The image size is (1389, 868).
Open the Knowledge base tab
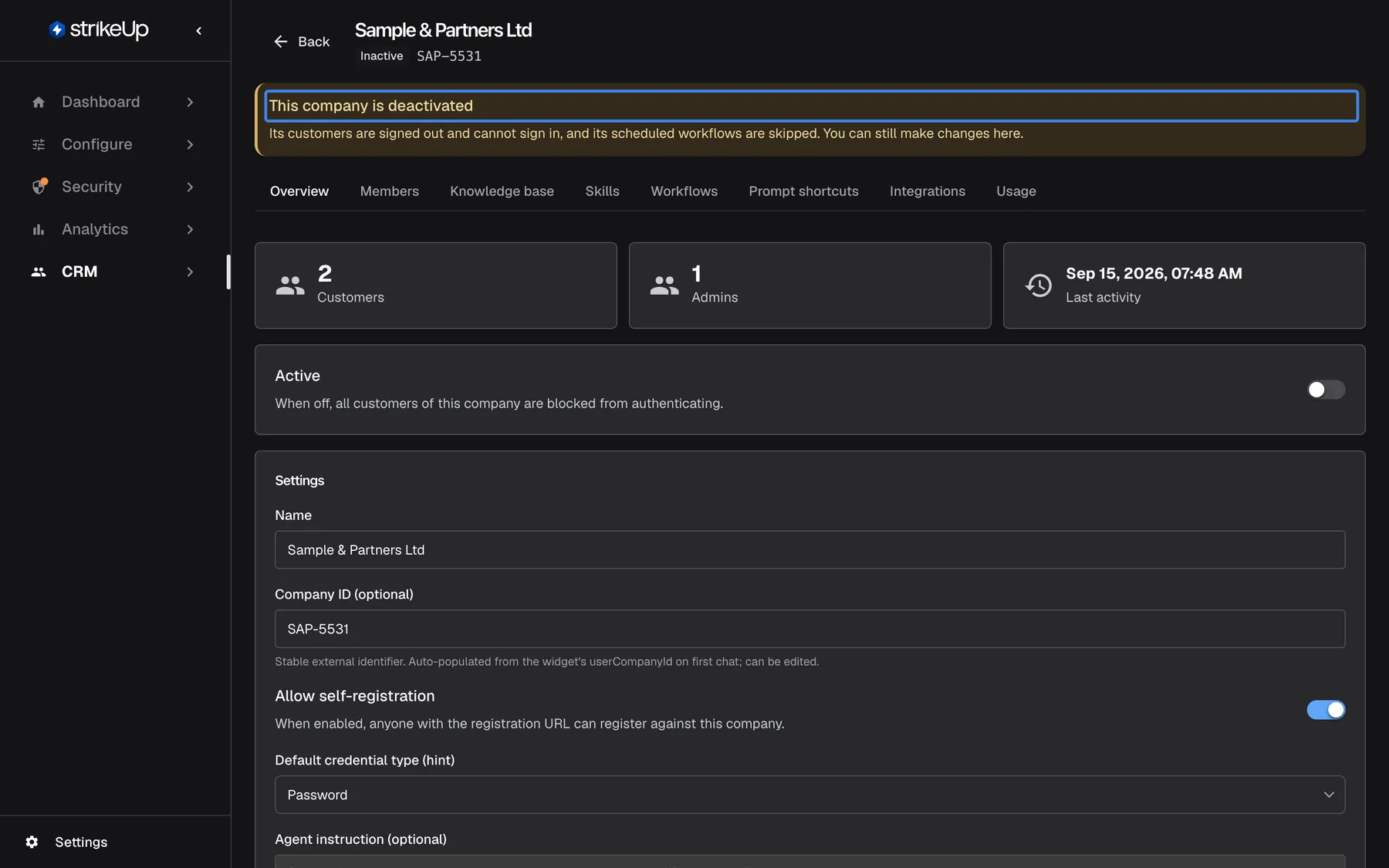coord(502,191)
